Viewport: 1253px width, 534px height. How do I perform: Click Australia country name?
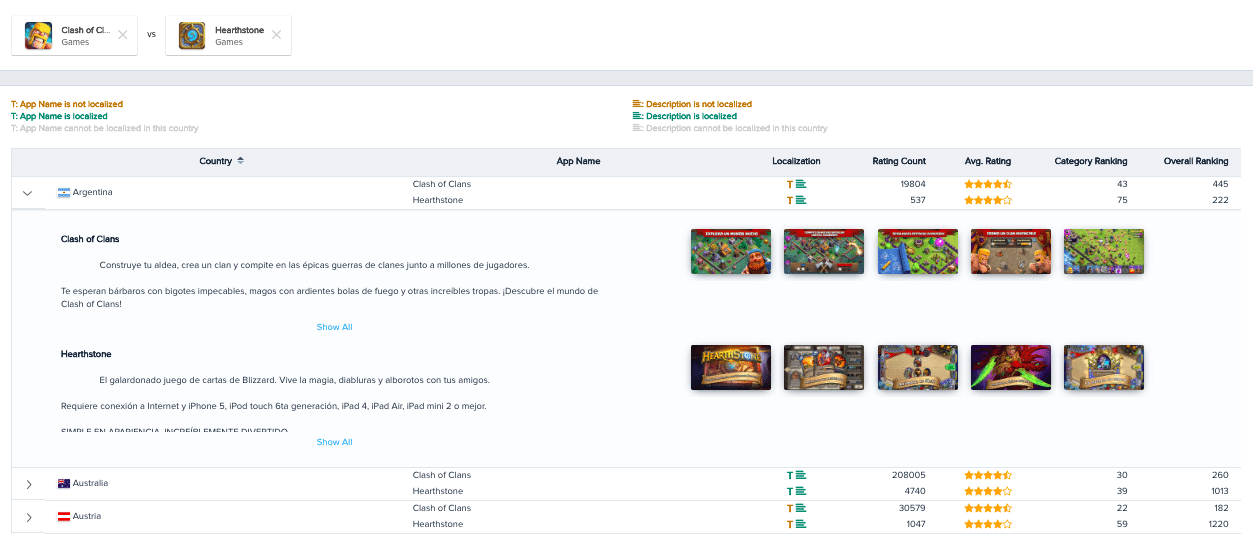(x=90, y=483)
